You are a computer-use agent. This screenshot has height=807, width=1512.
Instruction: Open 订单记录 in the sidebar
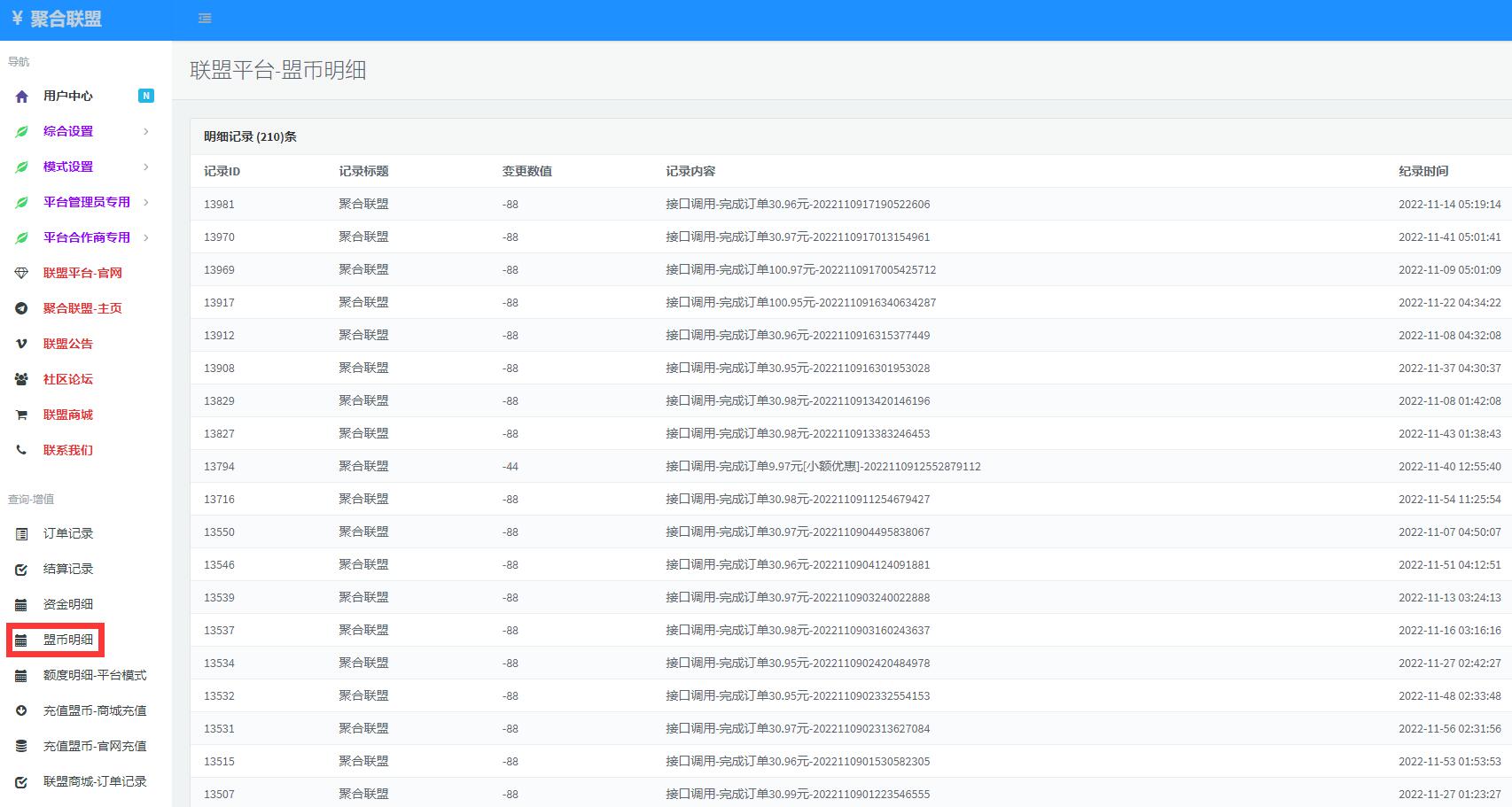point(68,533)
